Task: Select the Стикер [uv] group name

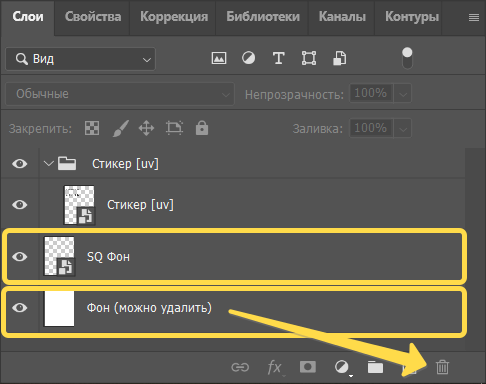Action: point(125,164)
